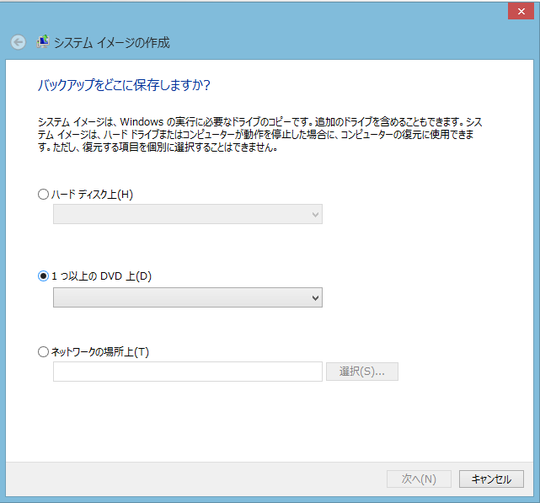Viewport: 540px width, 503px height.
Task: Click the back arrow button
Action: [18, 42]
